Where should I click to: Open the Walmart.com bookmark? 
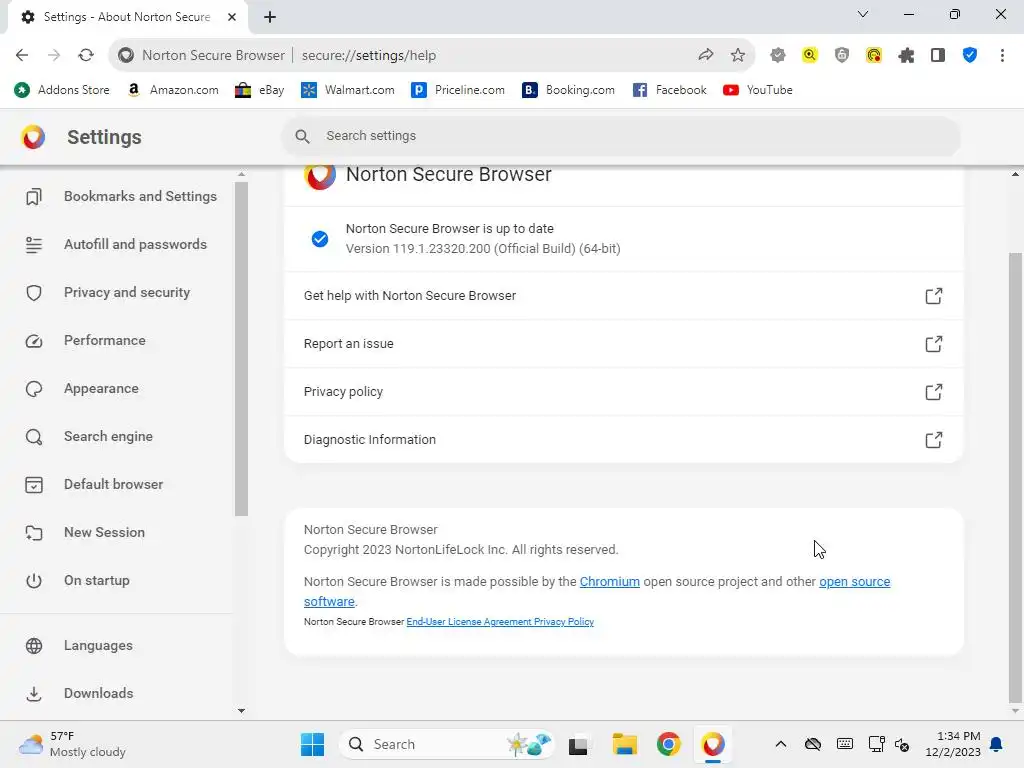(347, 90)
